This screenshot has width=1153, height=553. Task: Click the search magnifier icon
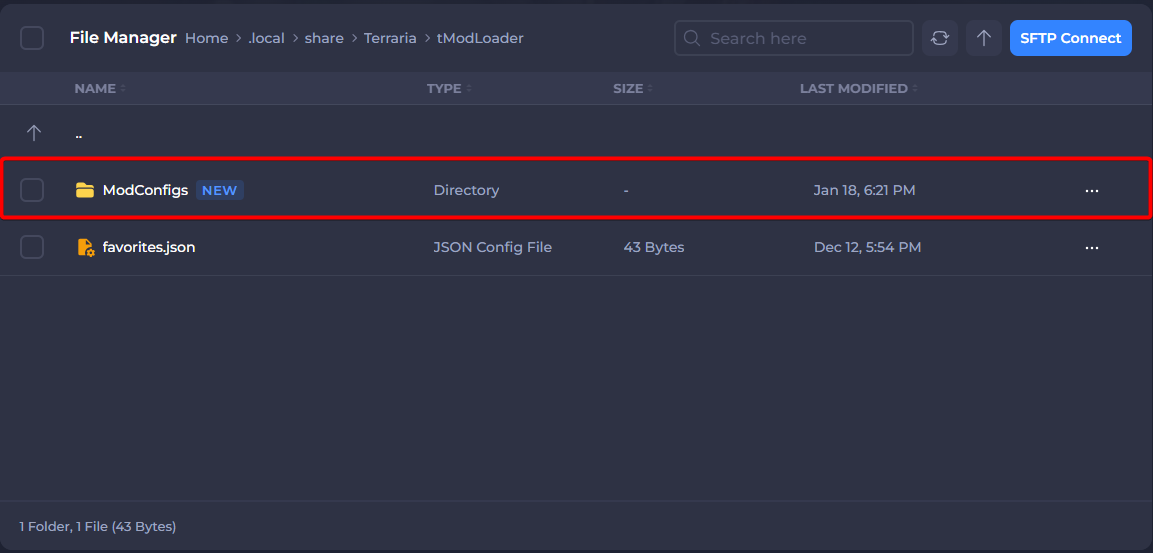pyautogui.click(x=691, y=38)
